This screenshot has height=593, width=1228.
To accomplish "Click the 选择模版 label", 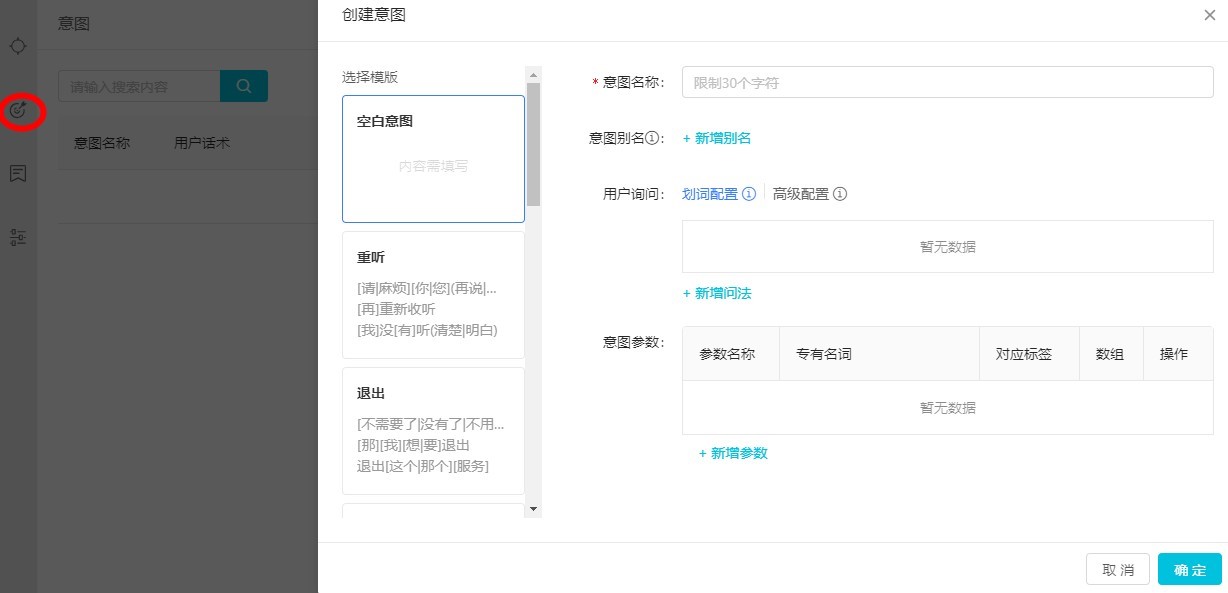I will [x=370, y=77].
